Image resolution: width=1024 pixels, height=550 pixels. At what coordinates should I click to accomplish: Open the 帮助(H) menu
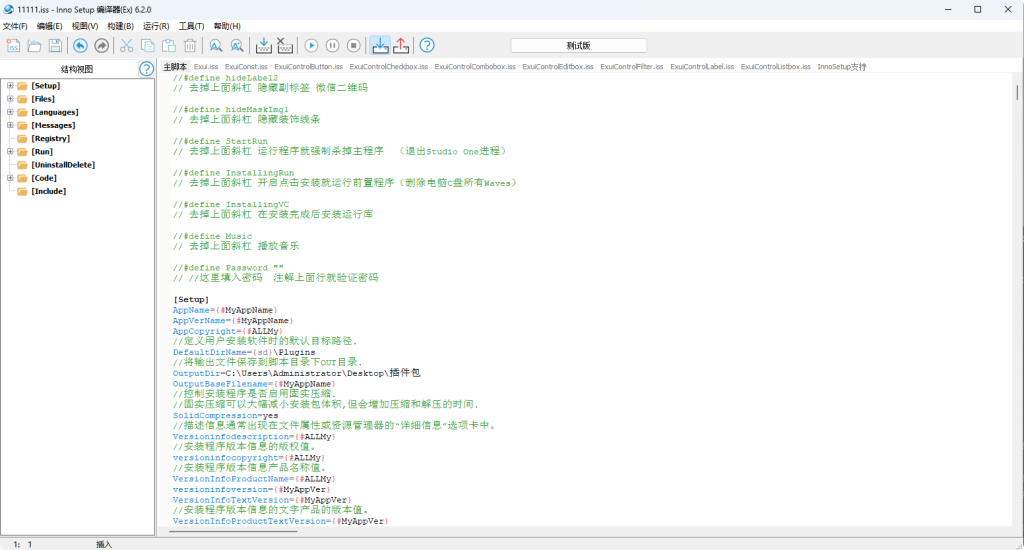click(x=227, y=26)
